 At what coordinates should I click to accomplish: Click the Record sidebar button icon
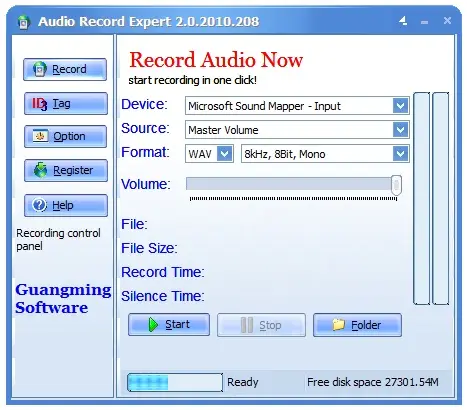click(40, 69)
